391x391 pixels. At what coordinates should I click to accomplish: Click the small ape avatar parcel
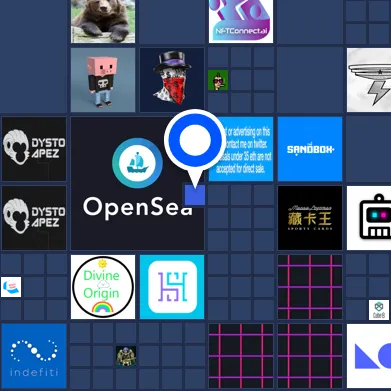[x=218, y=80]
